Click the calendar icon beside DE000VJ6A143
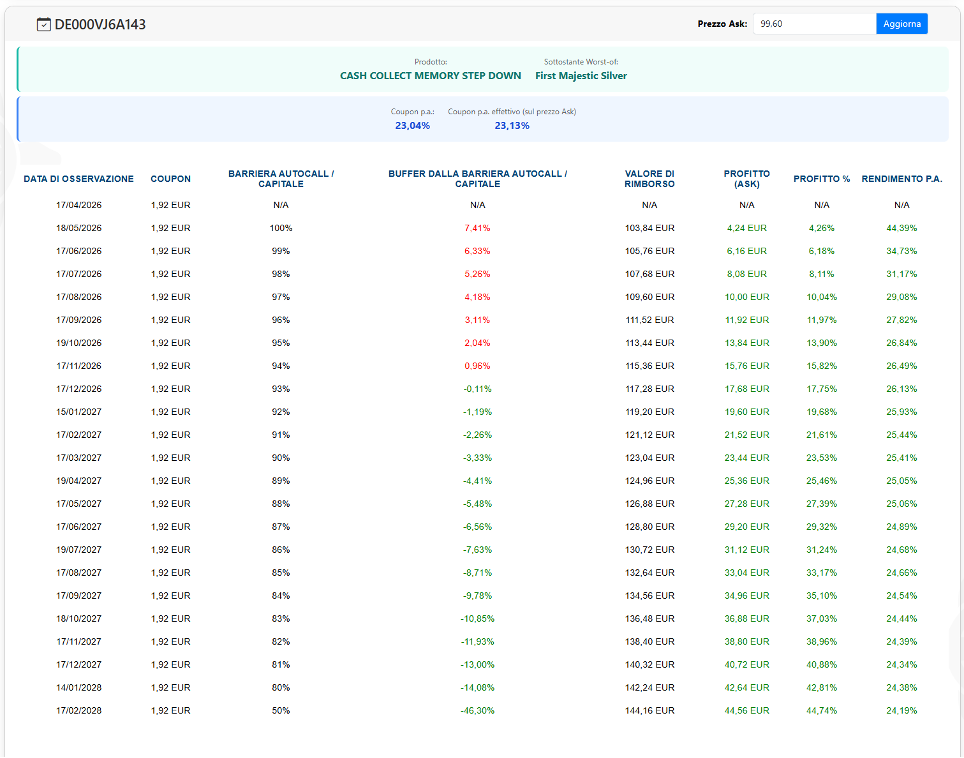The image size is (964, 758). click(x=43, y=24)
